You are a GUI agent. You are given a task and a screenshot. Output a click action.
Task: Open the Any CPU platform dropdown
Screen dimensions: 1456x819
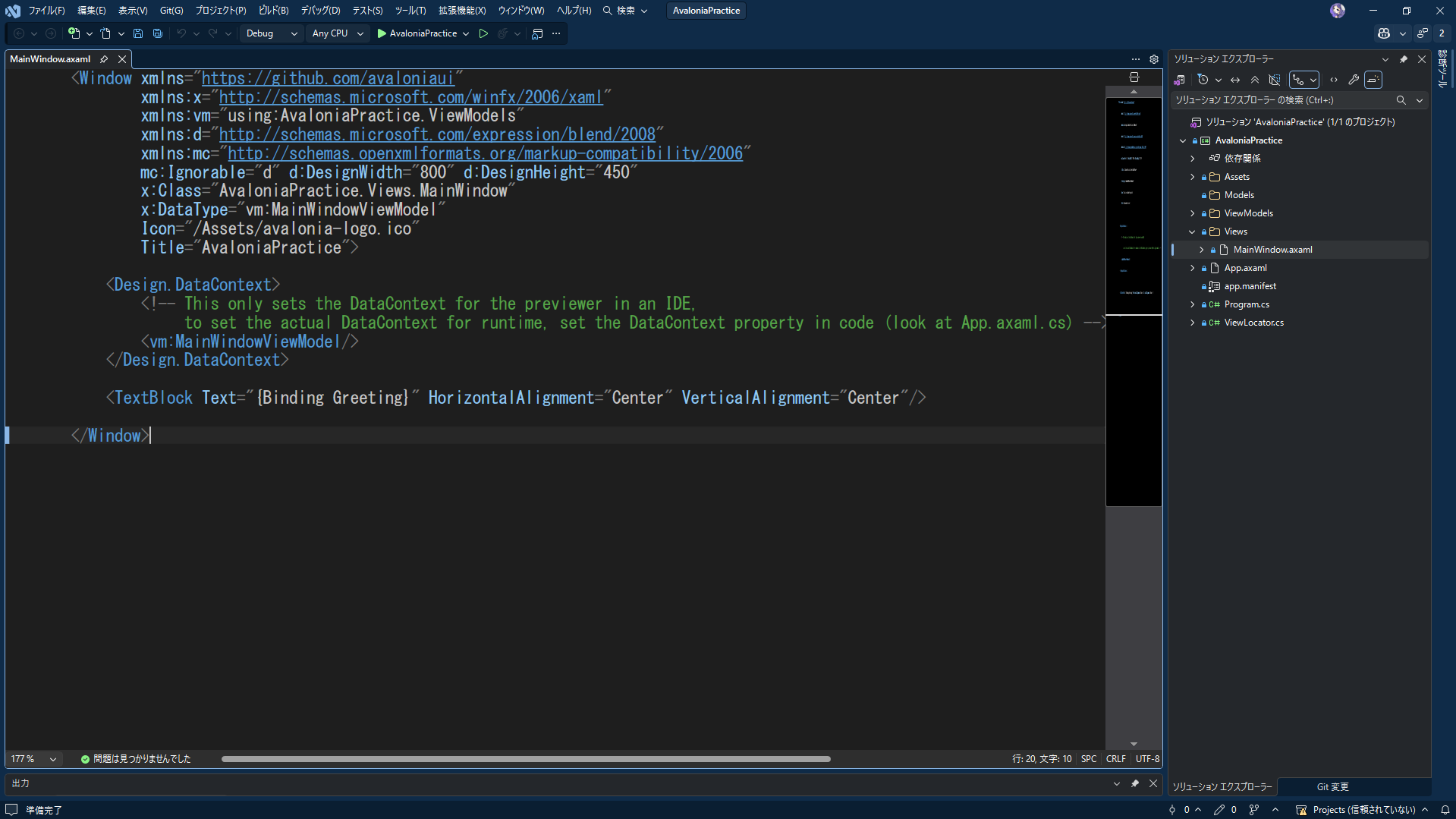tap(338, 33)
